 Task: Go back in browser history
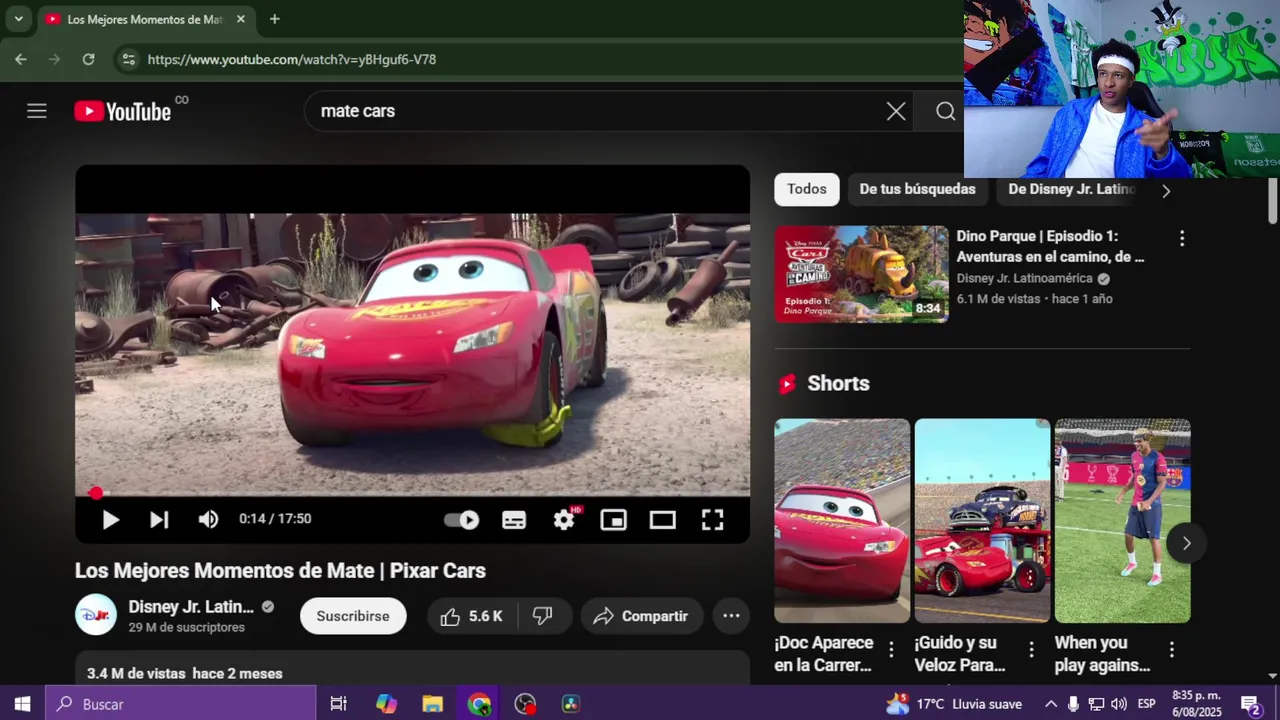tap(21, 59)
